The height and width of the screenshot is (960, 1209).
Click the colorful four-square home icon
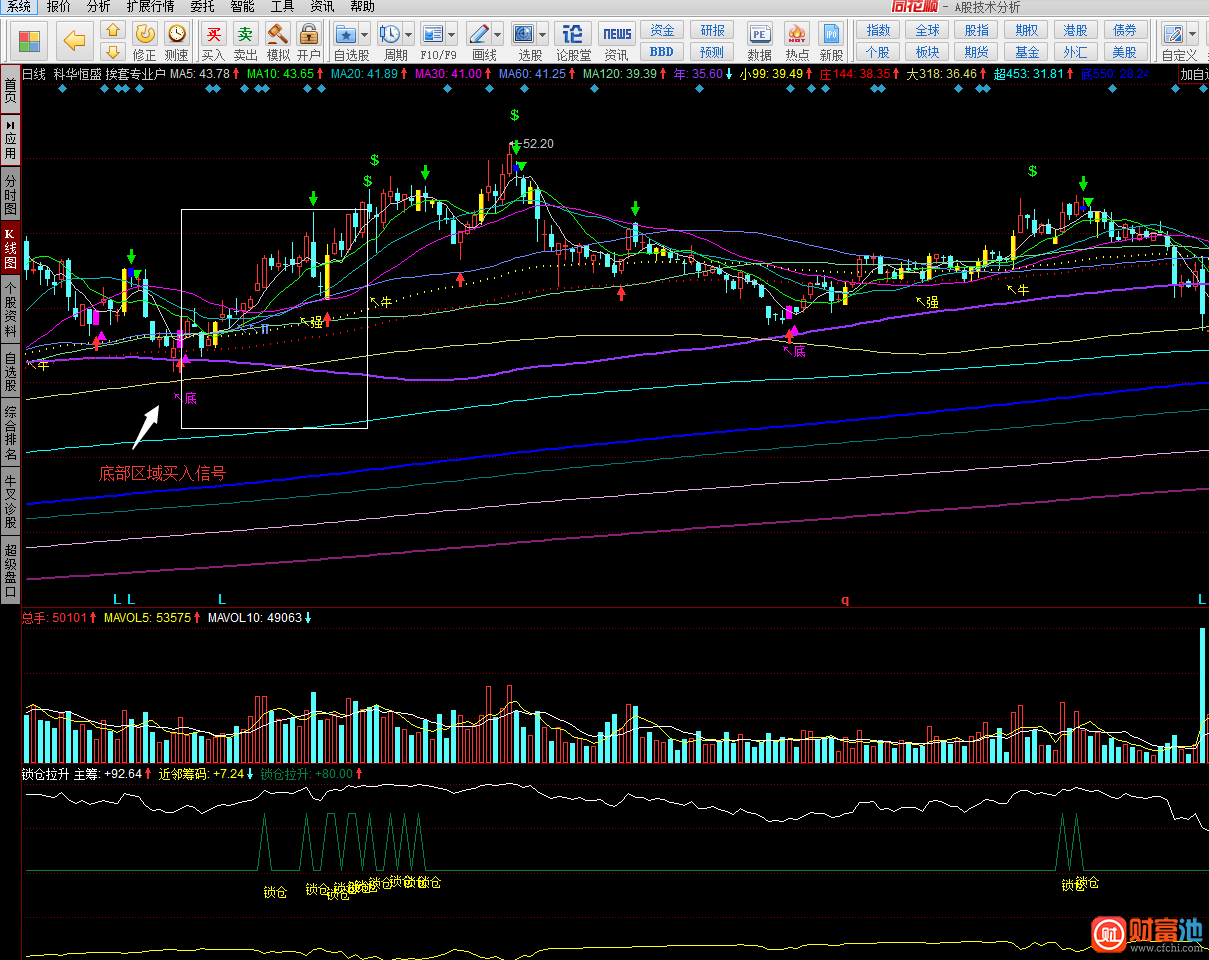(x=29, y=41)
